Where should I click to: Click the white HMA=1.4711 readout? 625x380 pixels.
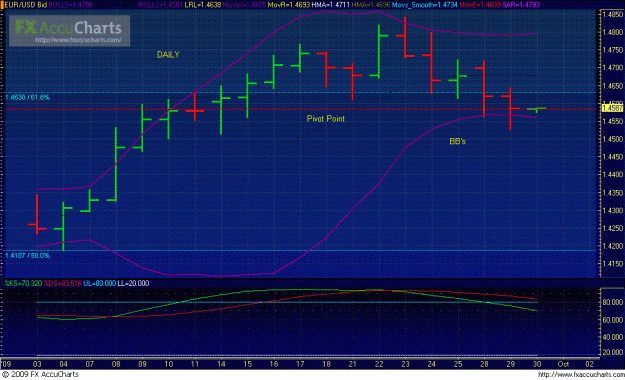coord(330,5)
